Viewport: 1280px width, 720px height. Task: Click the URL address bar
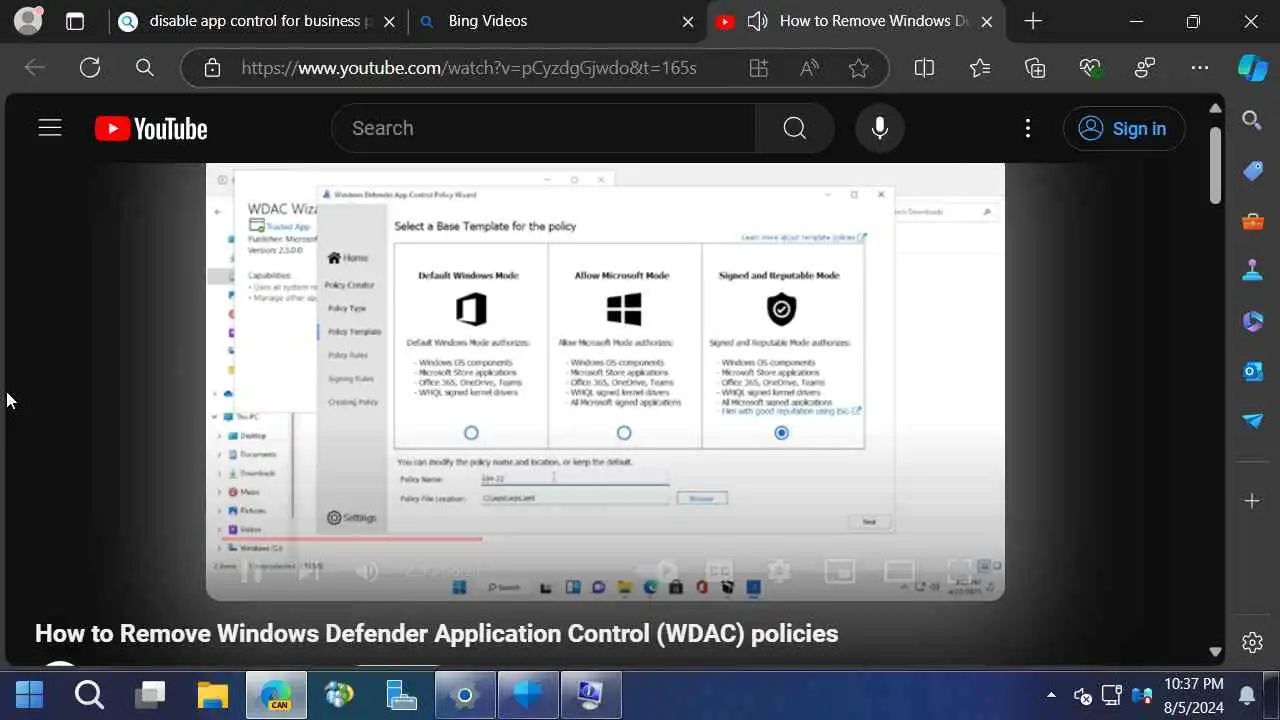pyautogui.click(x=469, y=68)
